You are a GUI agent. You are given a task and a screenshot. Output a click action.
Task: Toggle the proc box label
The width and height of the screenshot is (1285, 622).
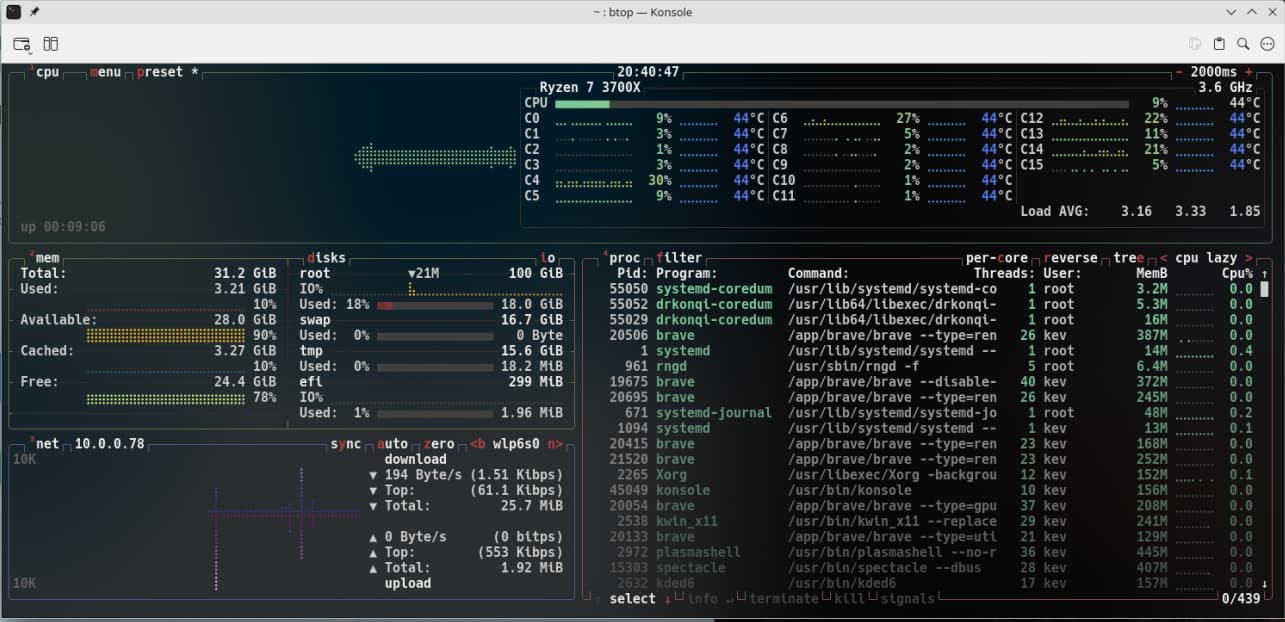[625, 258]
